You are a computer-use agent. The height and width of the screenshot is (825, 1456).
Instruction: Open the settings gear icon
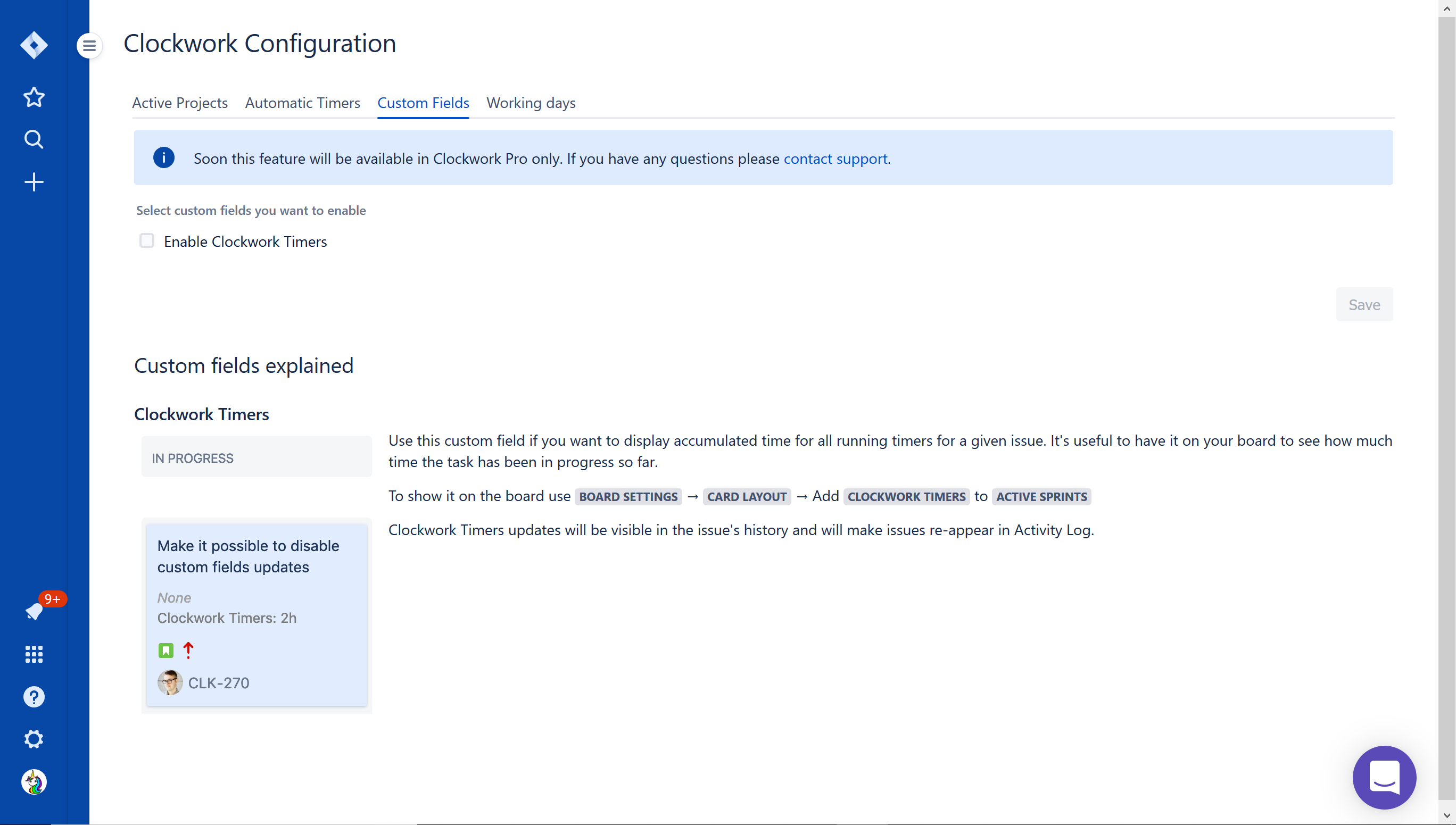[x=34, y=739]
